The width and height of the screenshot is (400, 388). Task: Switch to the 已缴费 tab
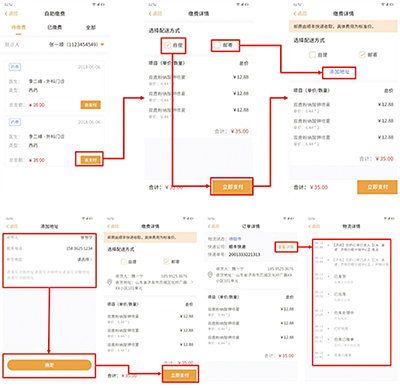(55, 27)
